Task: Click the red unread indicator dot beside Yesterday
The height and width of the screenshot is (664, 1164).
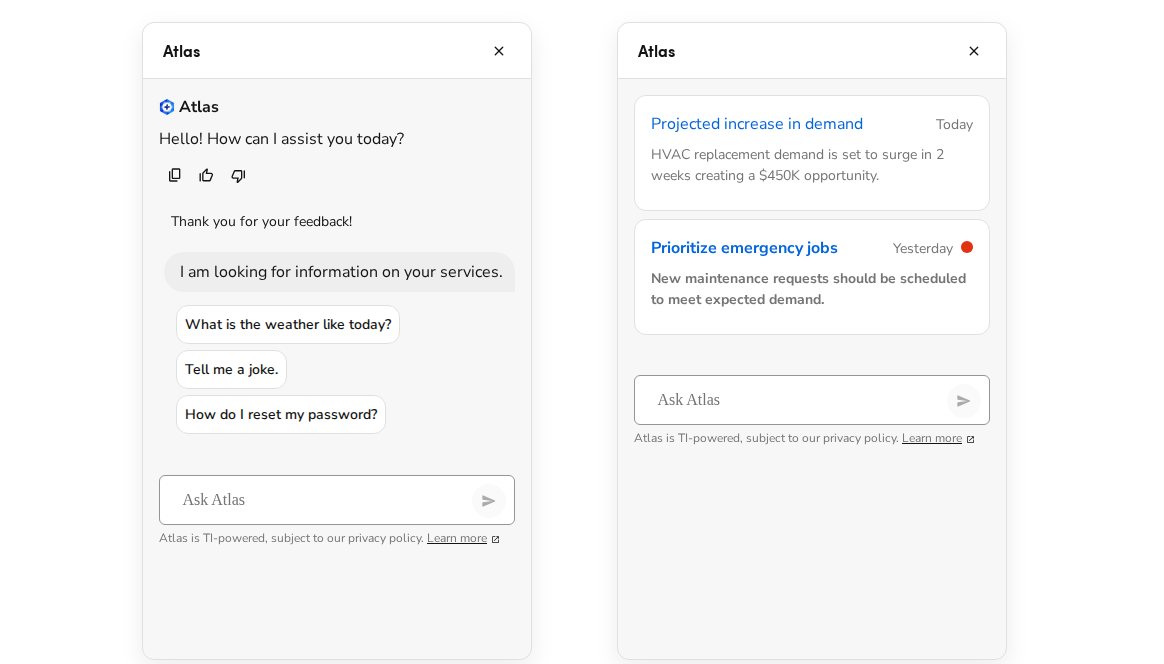Action: click(x=965, y=247)
